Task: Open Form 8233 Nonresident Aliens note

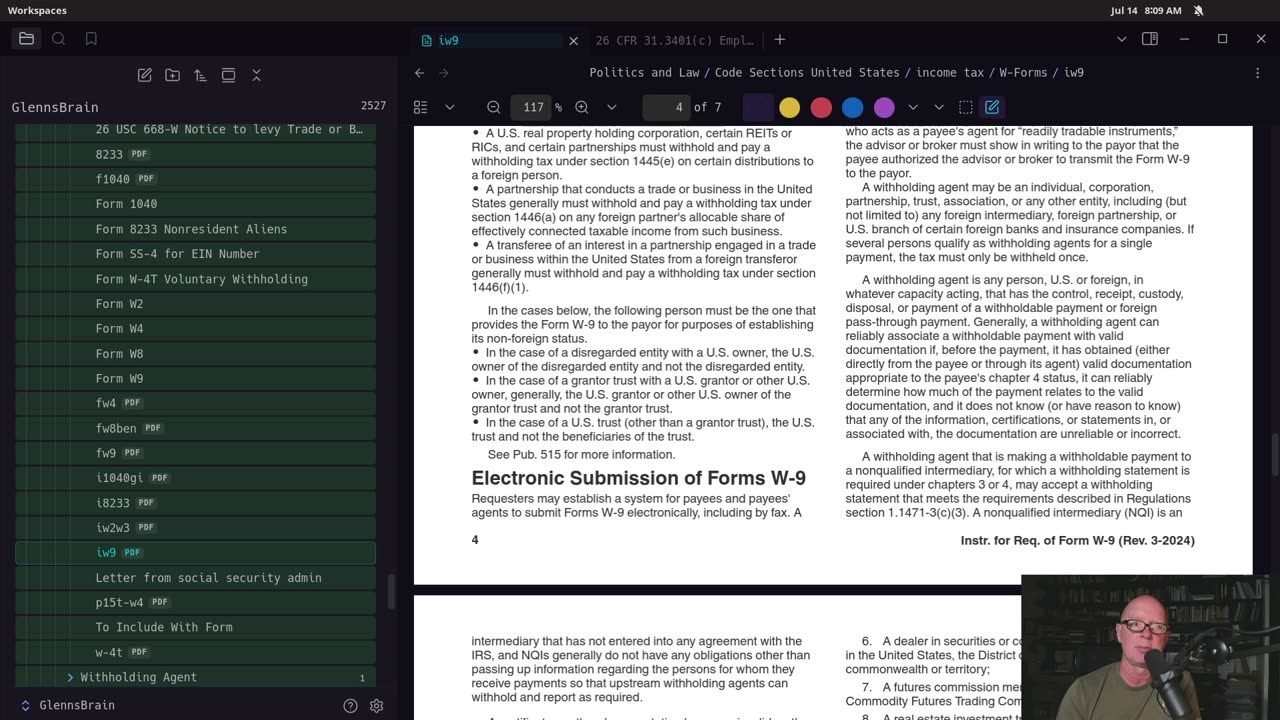Action: pyautogui.click(x=195, y=229)
